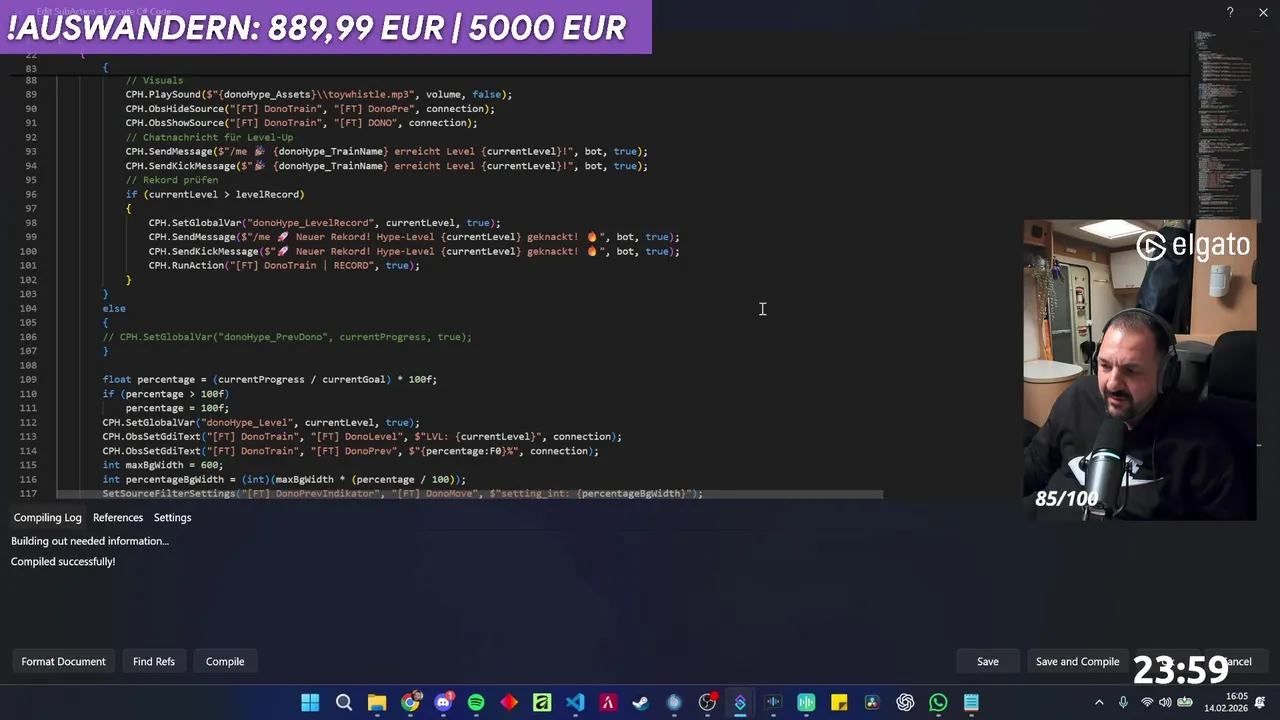Switch to the References tab
Image resolution: width=1280 pixels, height=720 pixels.
[118, 517]
